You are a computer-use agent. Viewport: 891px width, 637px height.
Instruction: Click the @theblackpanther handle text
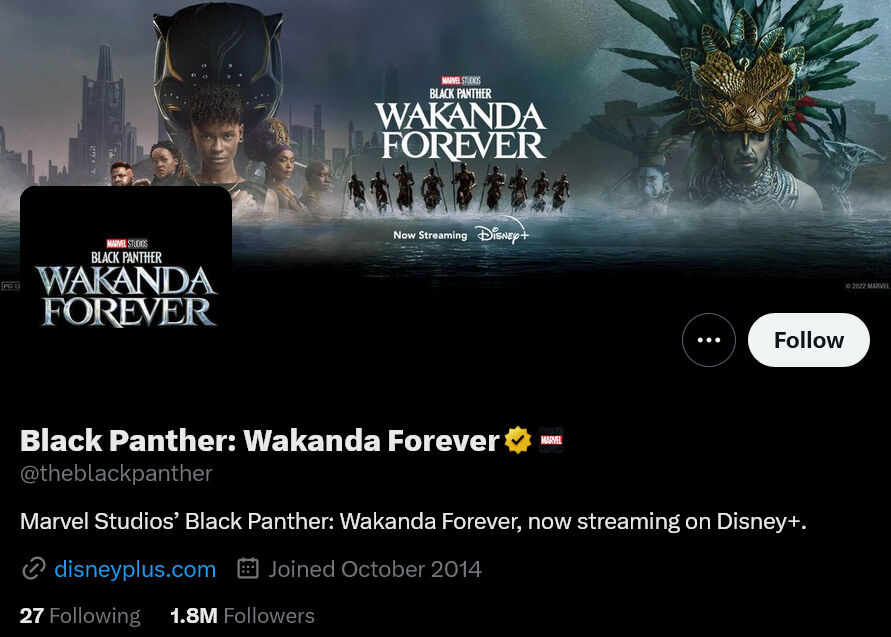[x=116, y=473]
